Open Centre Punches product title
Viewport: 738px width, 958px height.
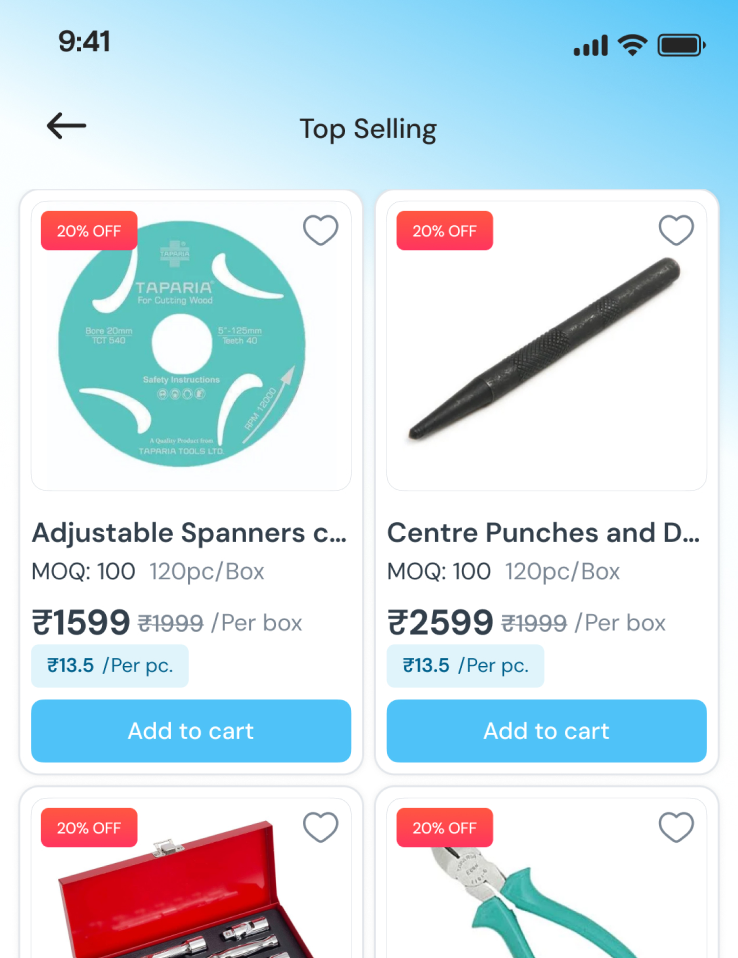[544, 533]
